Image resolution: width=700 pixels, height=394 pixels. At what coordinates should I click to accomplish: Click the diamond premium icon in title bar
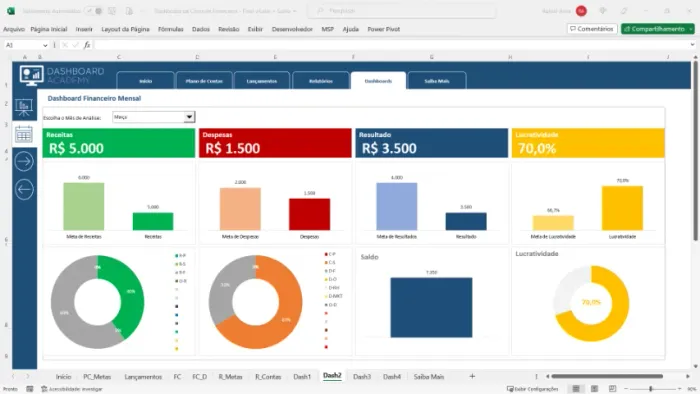coord(603,11)
